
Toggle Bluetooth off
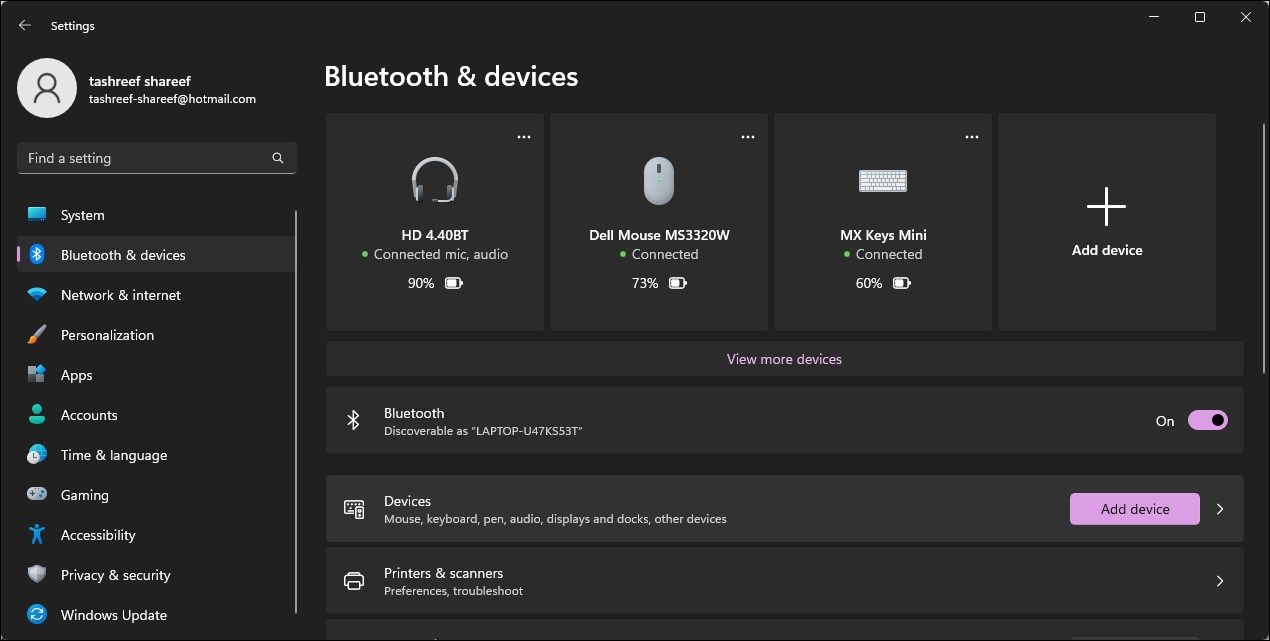[x=1207, y=420]
